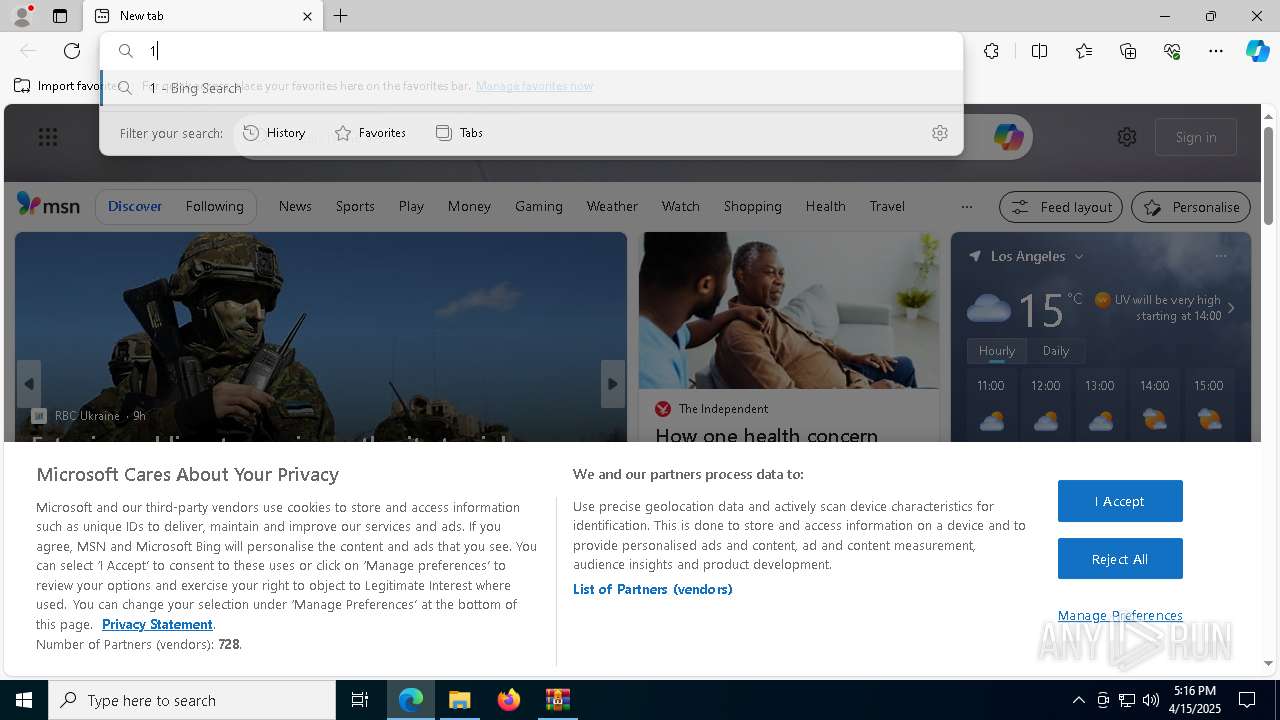Switch weather to Hourly tab
The height and width of the screenshot is (720, 1280).
pos(997,351)
